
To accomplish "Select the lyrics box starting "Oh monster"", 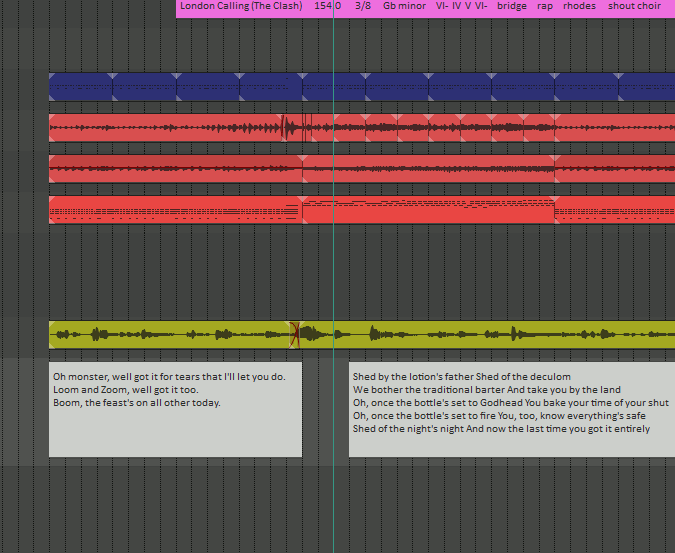I will point(175,430).
